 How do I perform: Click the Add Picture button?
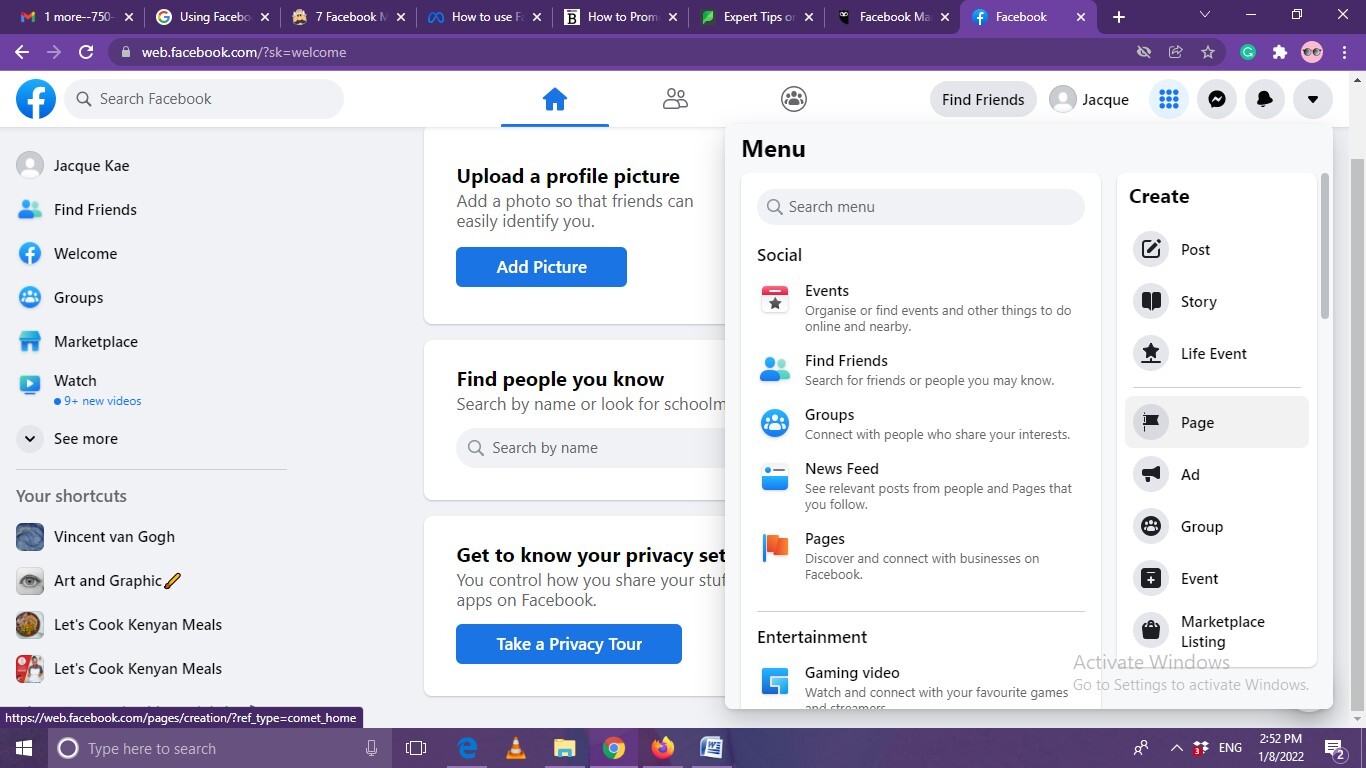pos(541,267)
